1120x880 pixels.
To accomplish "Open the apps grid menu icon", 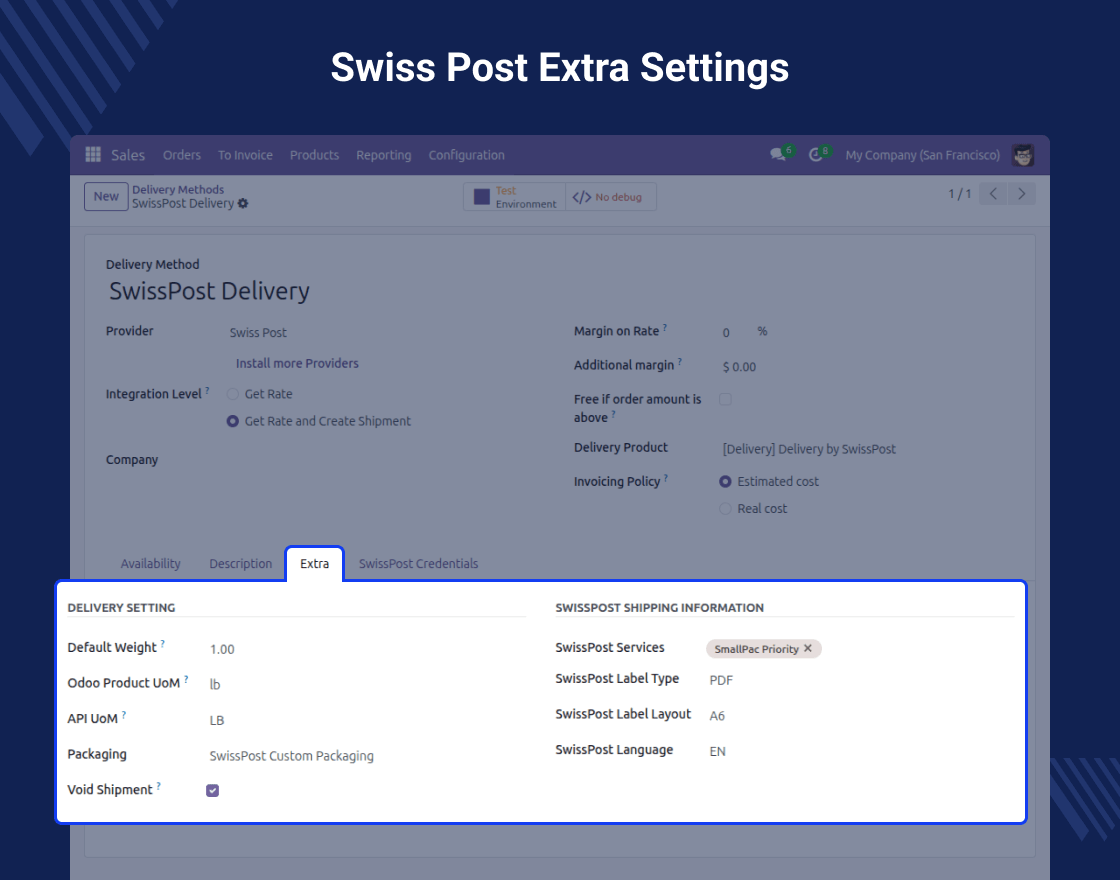I will tap(93, 155).
